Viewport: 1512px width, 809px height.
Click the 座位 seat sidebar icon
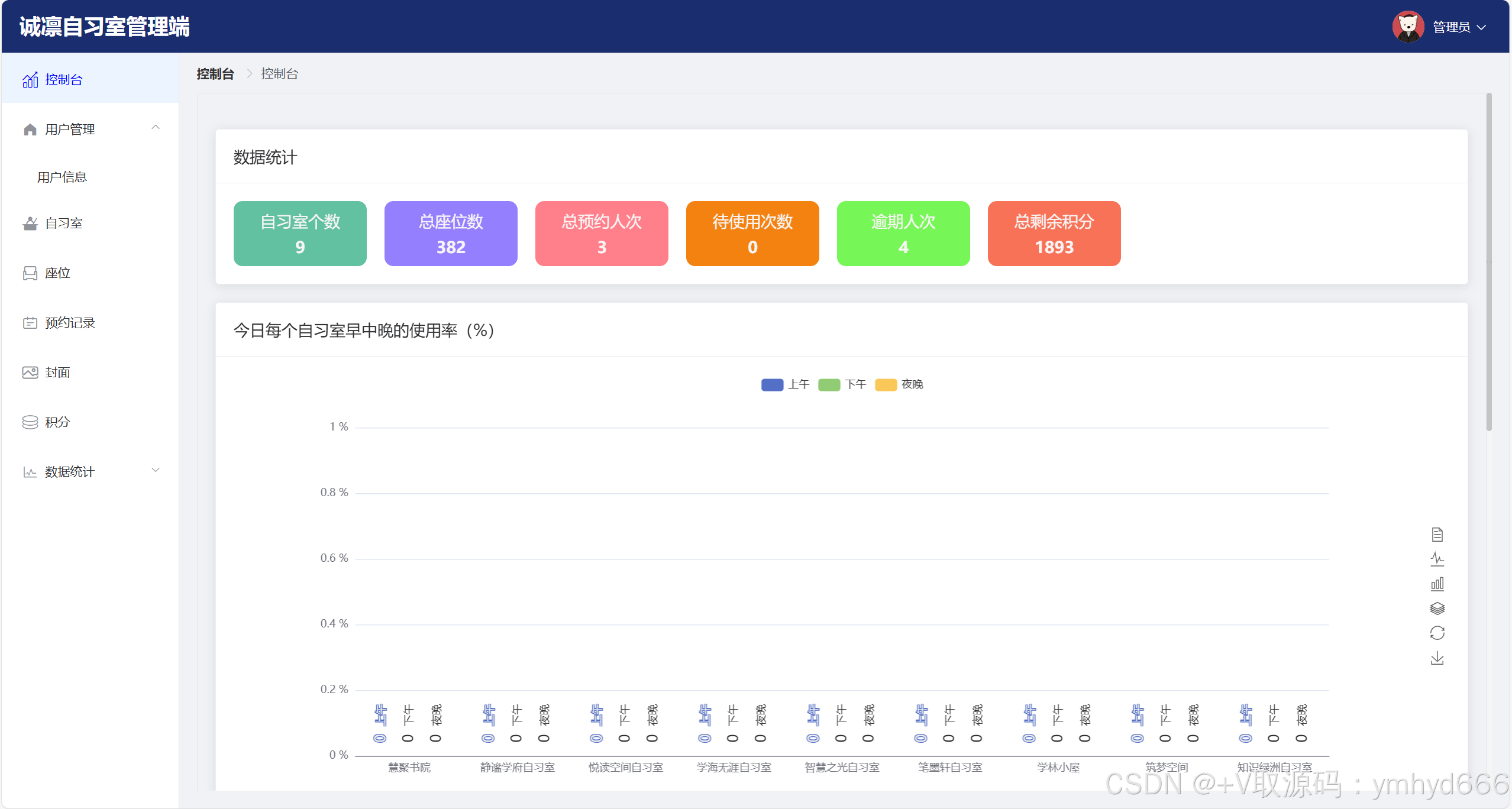point(30,273)
